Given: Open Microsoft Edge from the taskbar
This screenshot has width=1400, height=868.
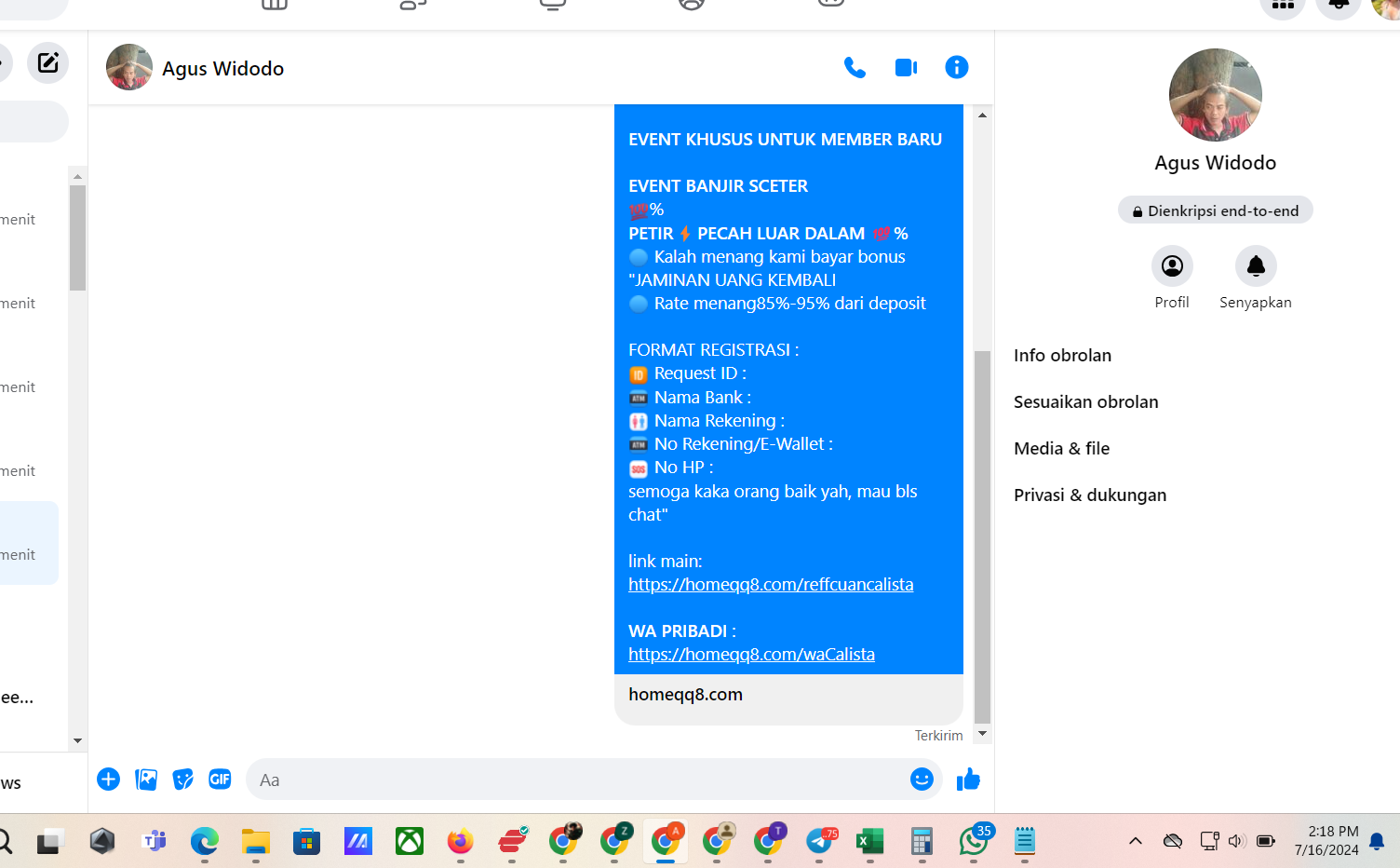Looking at the screenshot, I should tap(205, 842).
